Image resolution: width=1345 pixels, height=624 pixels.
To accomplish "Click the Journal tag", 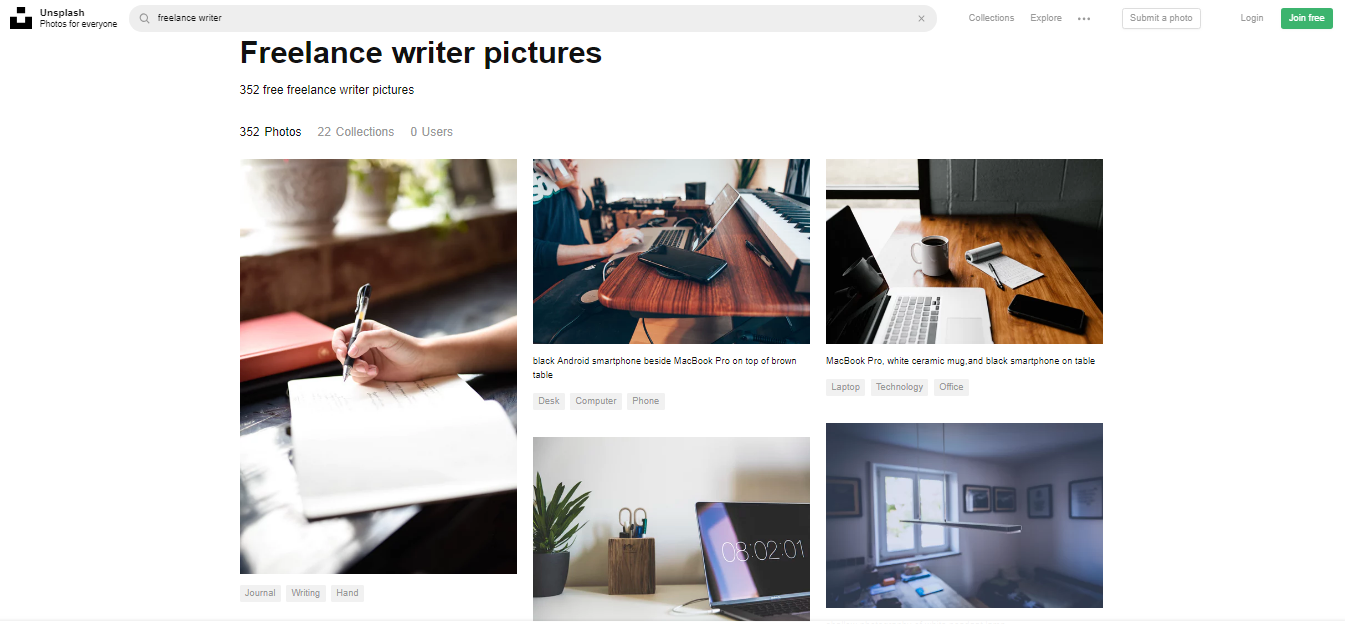I will [x=260, y=593].
